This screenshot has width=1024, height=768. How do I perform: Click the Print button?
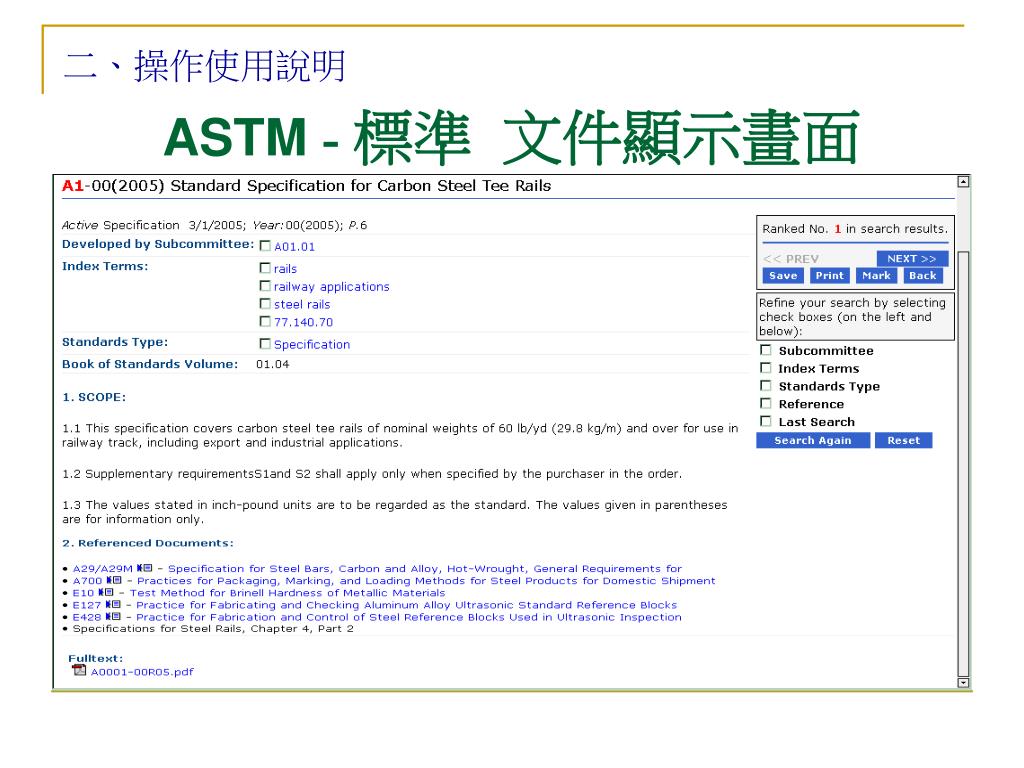[829, 276]
